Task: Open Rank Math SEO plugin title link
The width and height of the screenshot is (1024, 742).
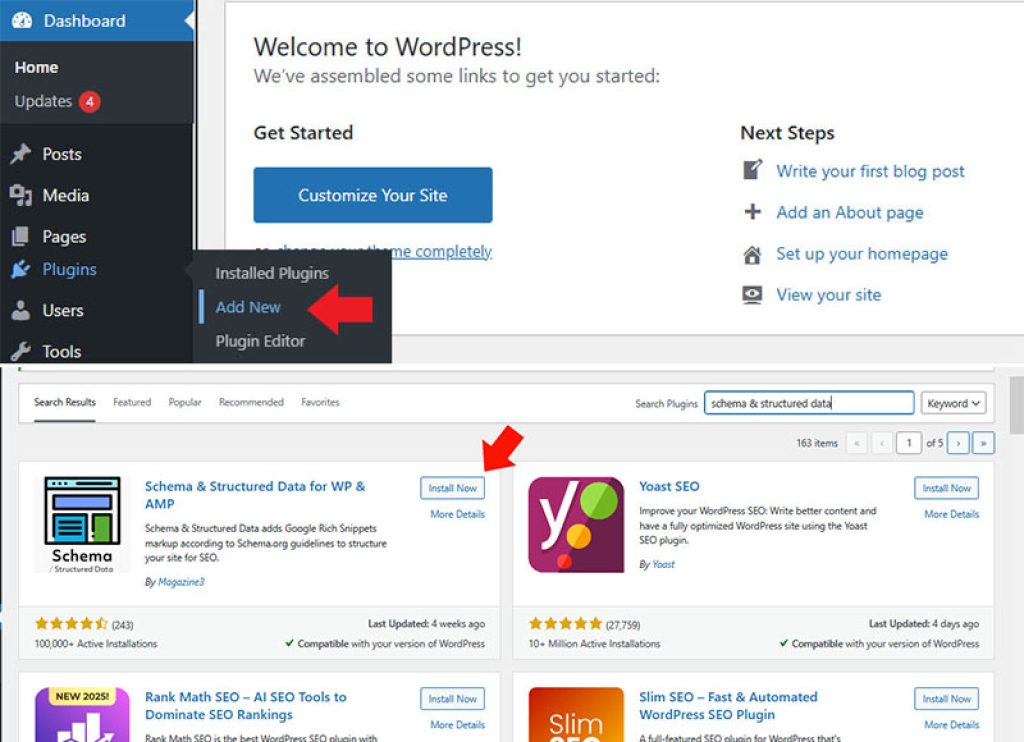Action: pyautogui.click(x=246, y=705)
